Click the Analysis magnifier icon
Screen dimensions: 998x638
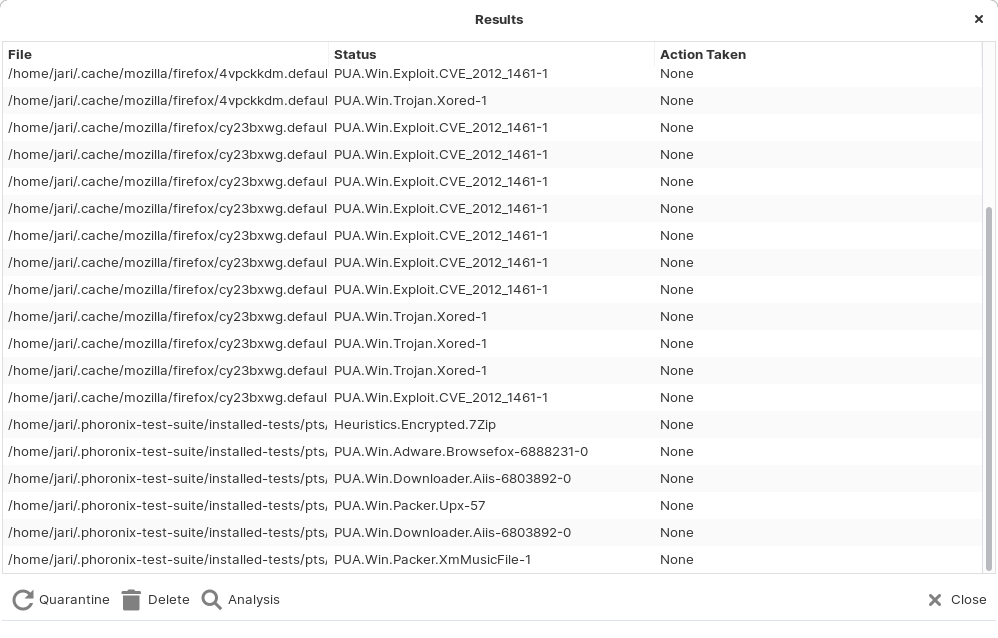211,600
